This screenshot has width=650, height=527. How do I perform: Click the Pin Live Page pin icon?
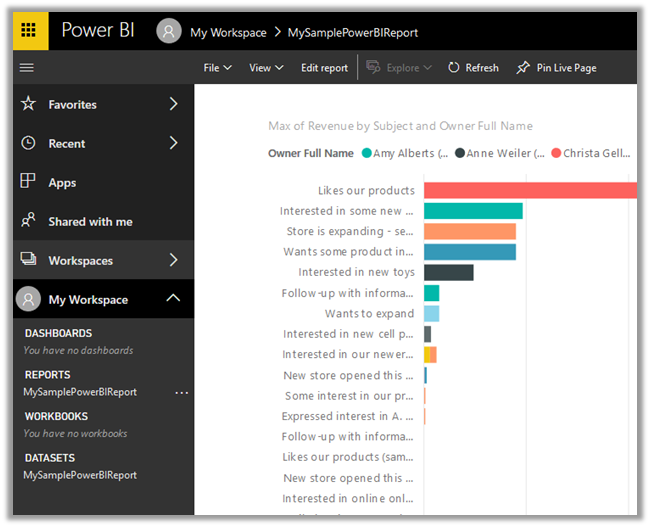coord(523,68)
